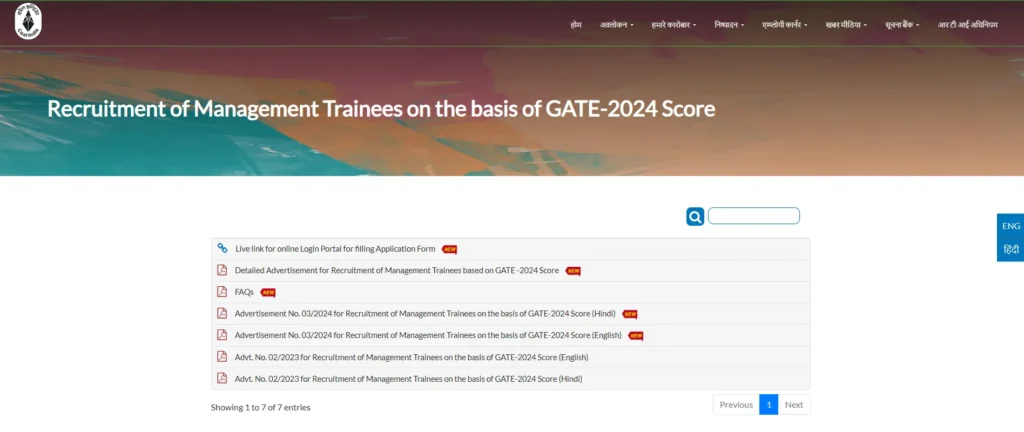Expand the सूचना बैंक dropdown menu
This screenshot has height=432, width=1024.
904,24
